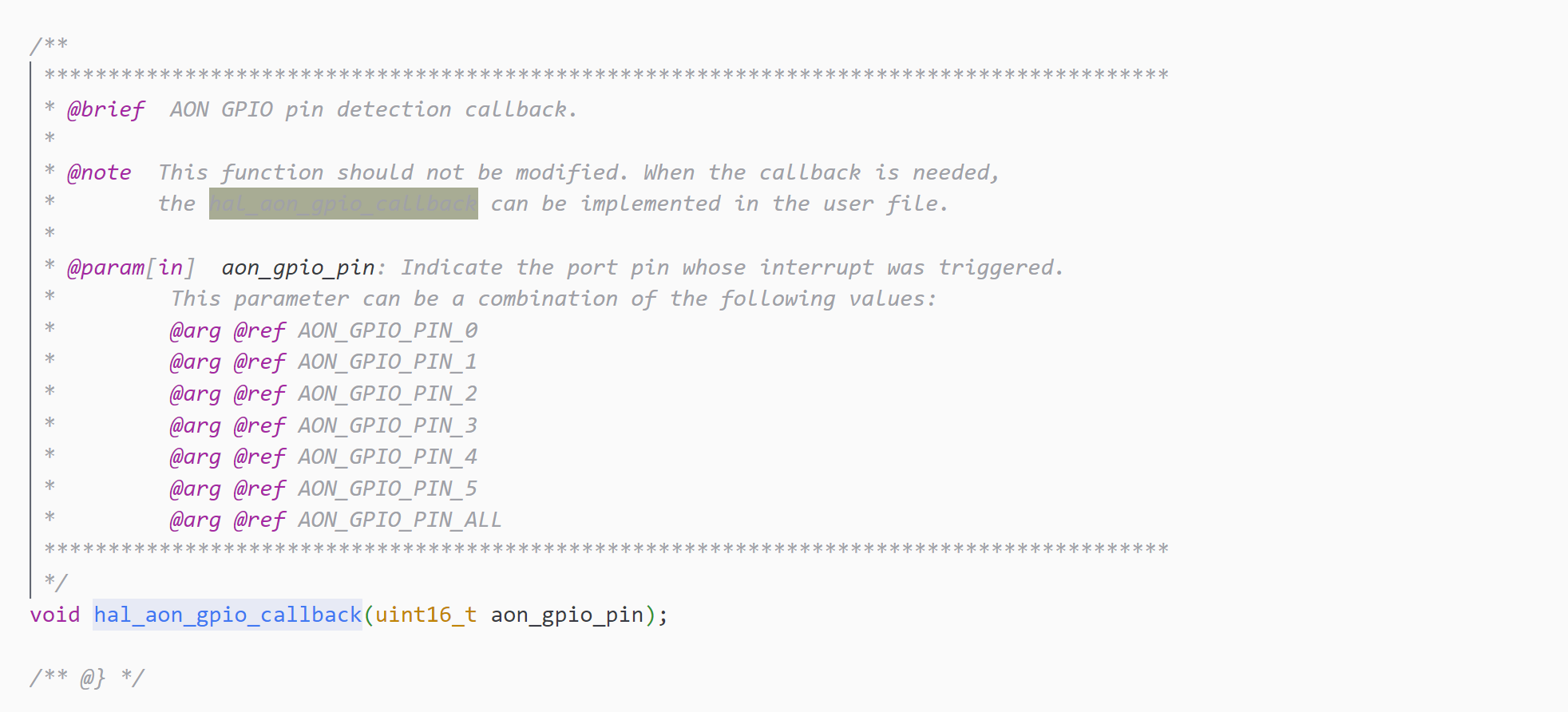Place cursor on the opening /** line
Image resolution: width=1568 pixels, height=712 pixels.
[49, 44]
